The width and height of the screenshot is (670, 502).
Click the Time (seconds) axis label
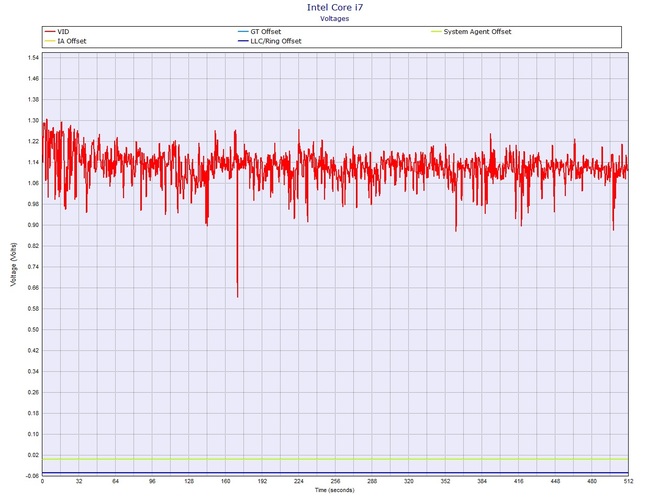click(x=335, y=490)
